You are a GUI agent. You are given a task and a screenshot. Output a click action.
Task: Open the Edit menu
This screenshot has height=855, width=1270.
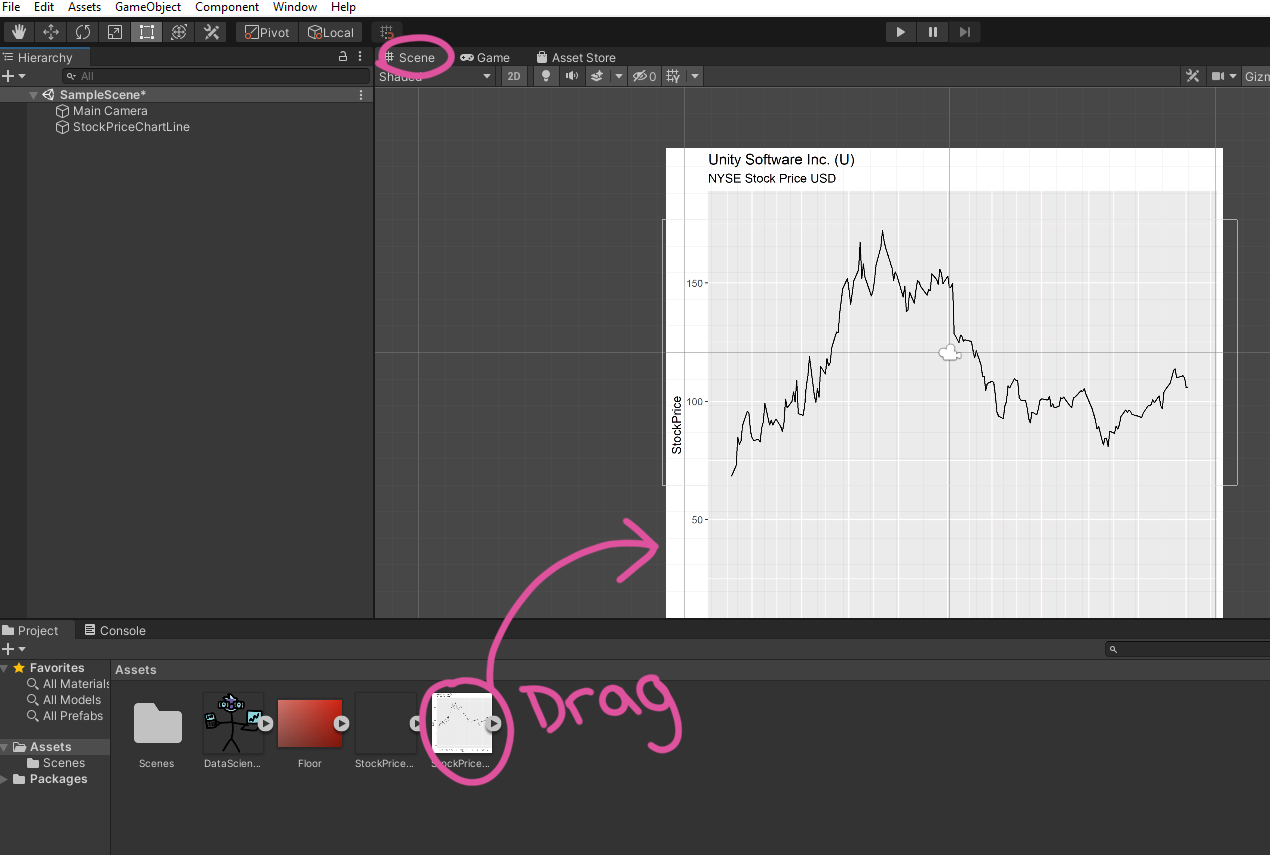[44, 7]
